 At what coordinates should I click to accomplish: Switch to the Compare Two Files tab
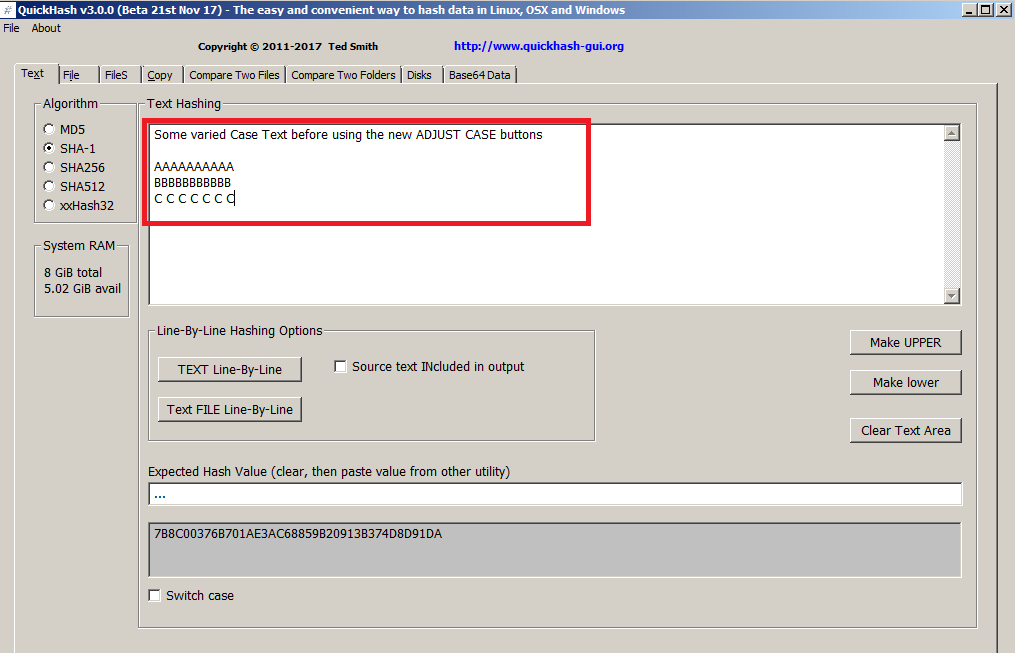pyautogui.click(x=234, y=75)
